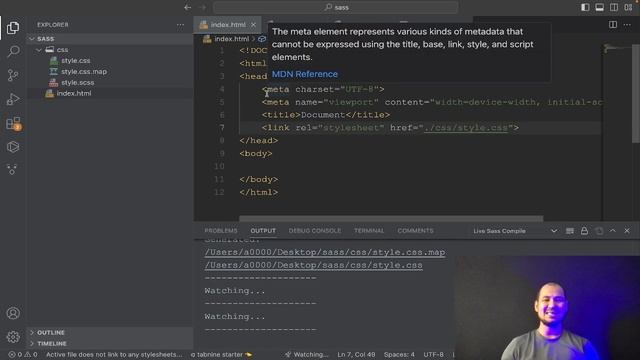Screen dimensions: 640x360
Task: Split the editor to the right
Action: [613, 24]
